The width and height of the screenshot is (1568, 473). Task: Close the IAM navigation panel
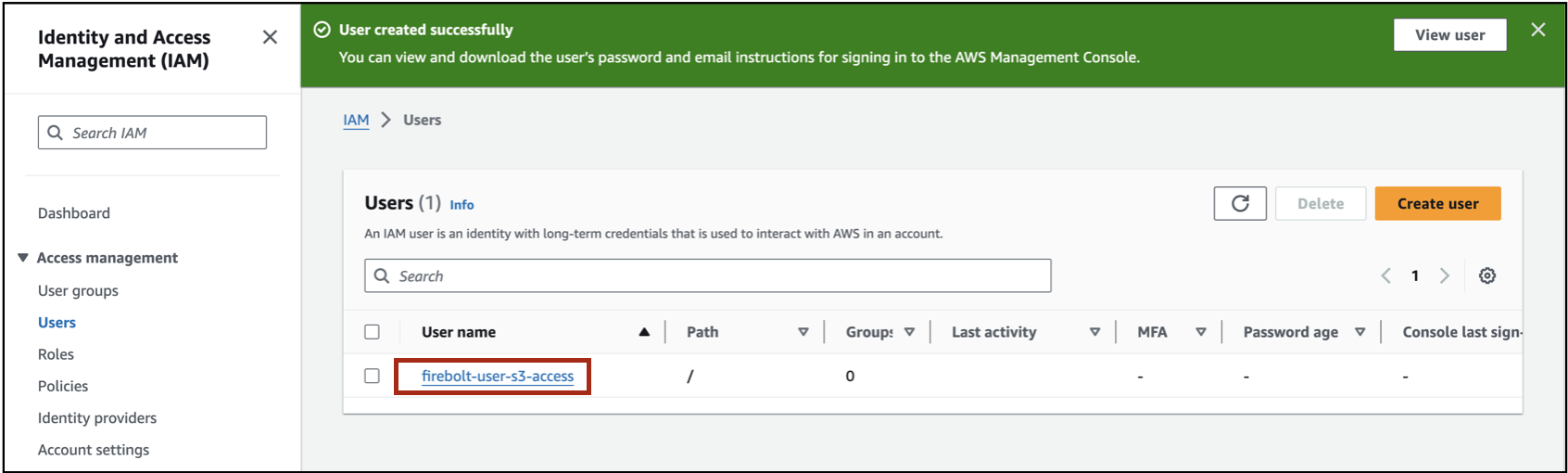click(x=270, y=37)
